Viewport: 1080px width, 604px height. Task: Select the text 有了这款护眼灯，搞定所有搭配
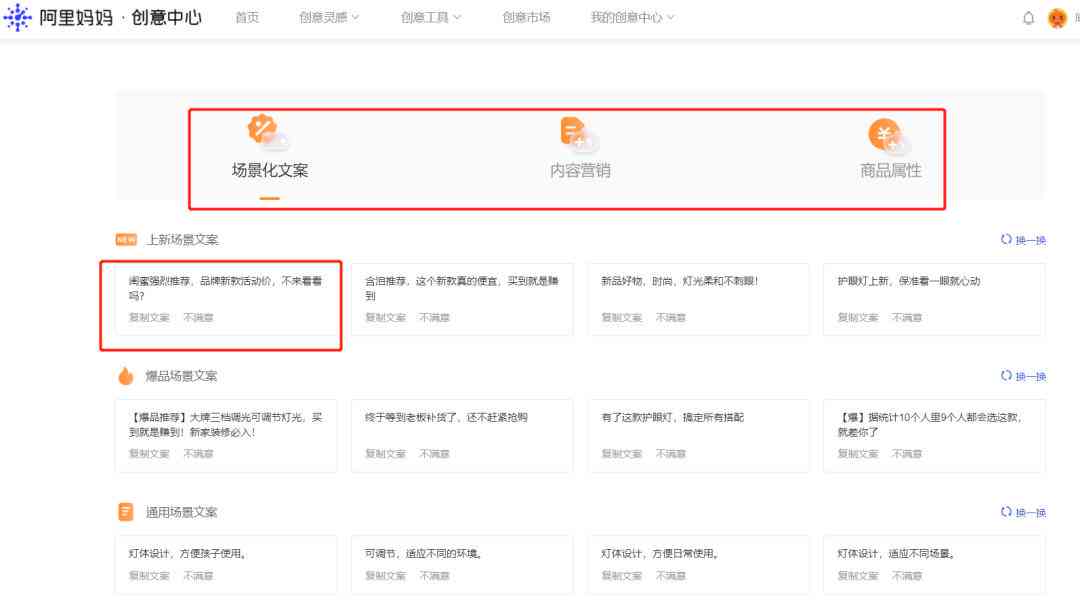tap(672, 417)
